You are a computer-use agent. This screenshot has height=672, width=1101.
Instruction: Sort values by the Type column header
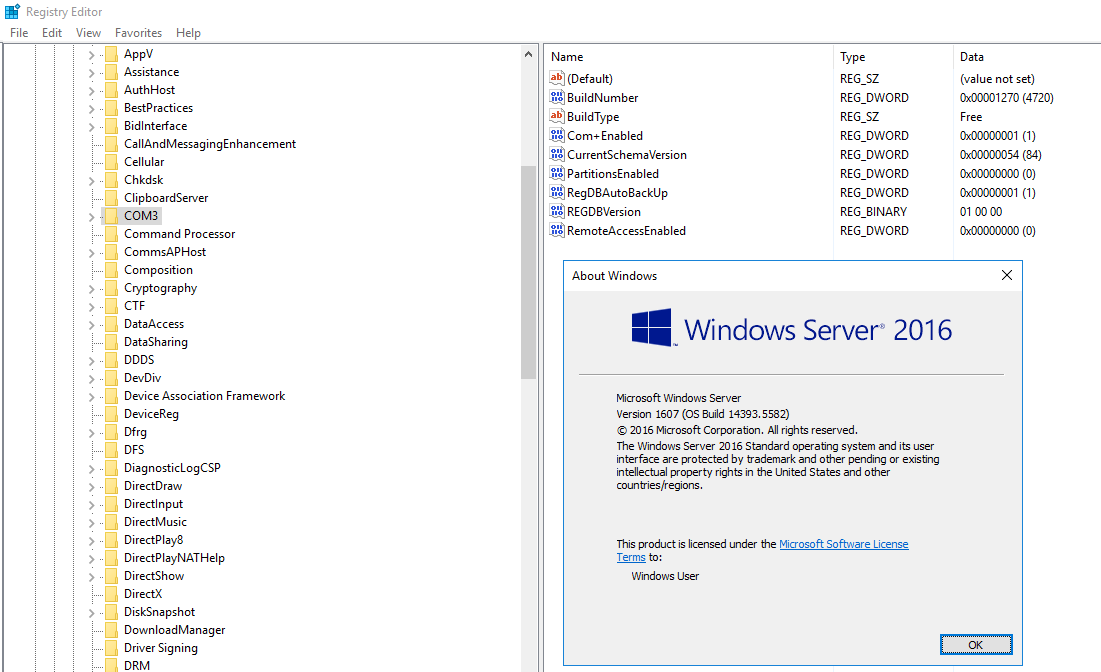893,57
